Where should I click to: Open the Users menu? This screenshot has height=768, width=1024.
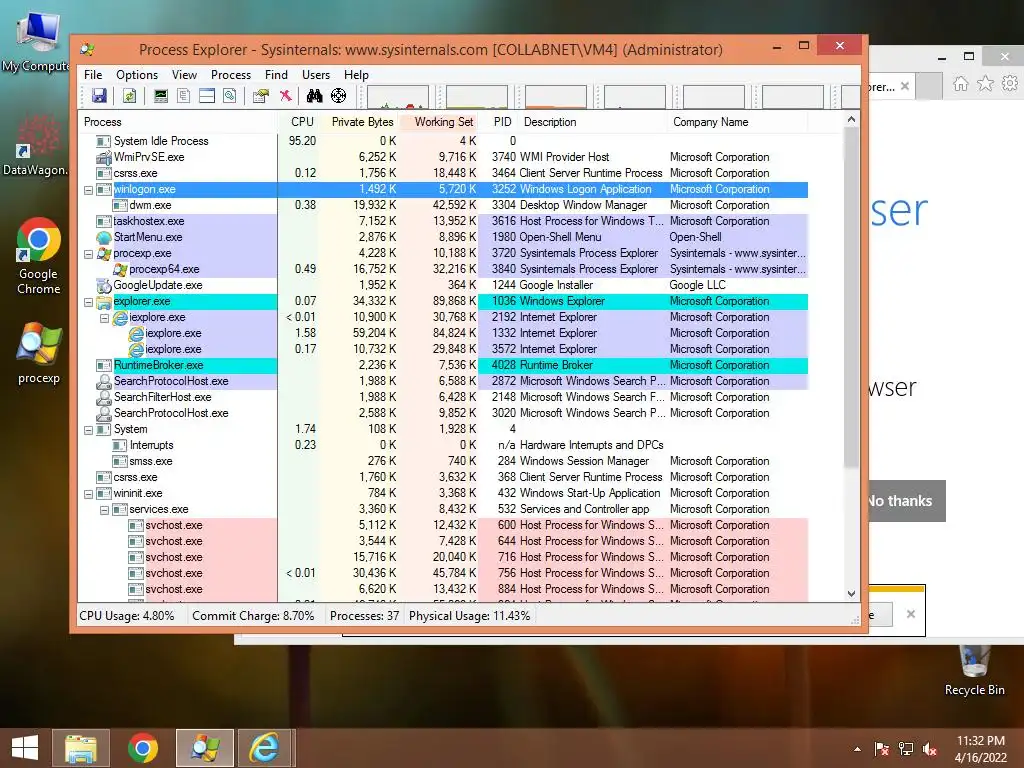[x=315, y=75]
